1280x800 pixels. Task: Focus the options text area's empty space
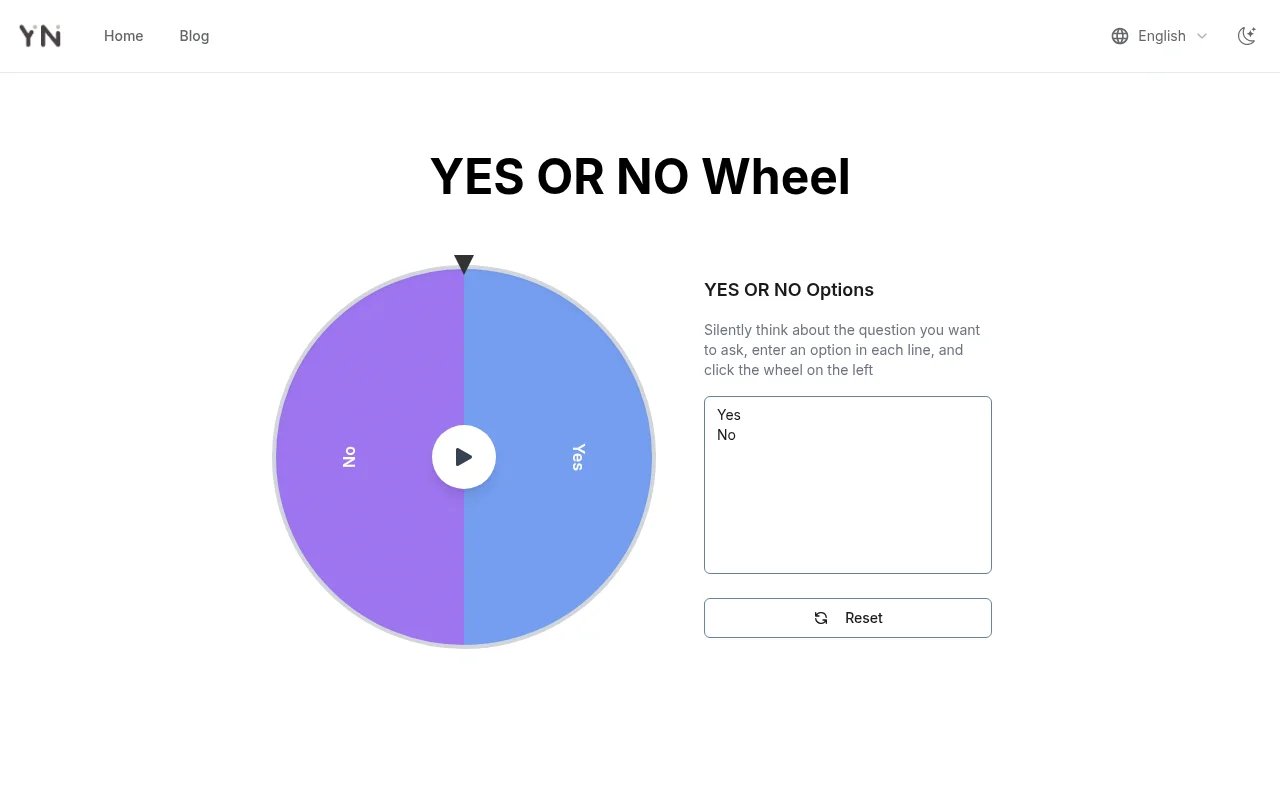point(848,510)
